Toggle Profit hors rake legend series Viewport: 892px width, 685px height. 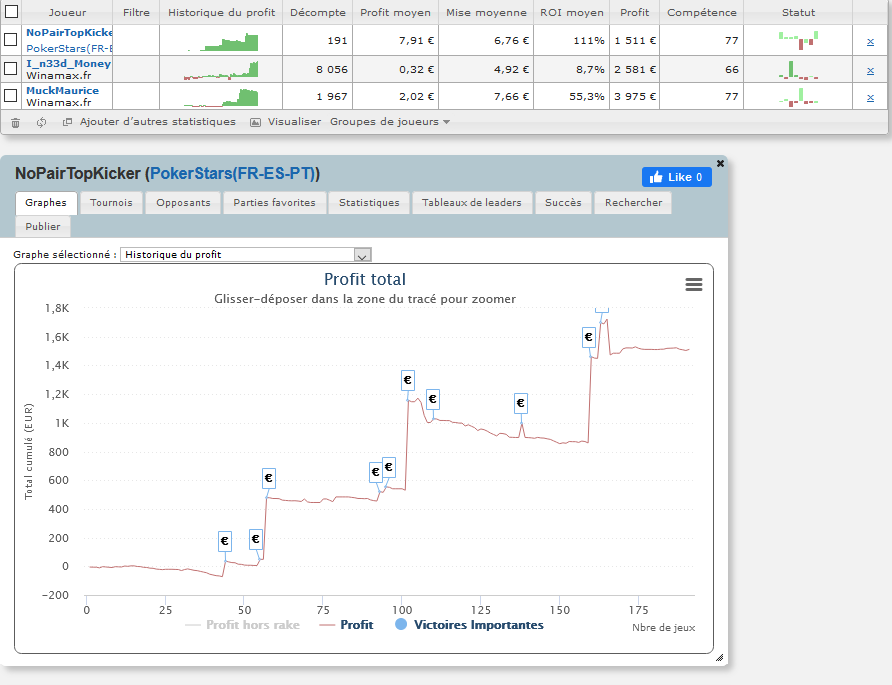[242, 625]
